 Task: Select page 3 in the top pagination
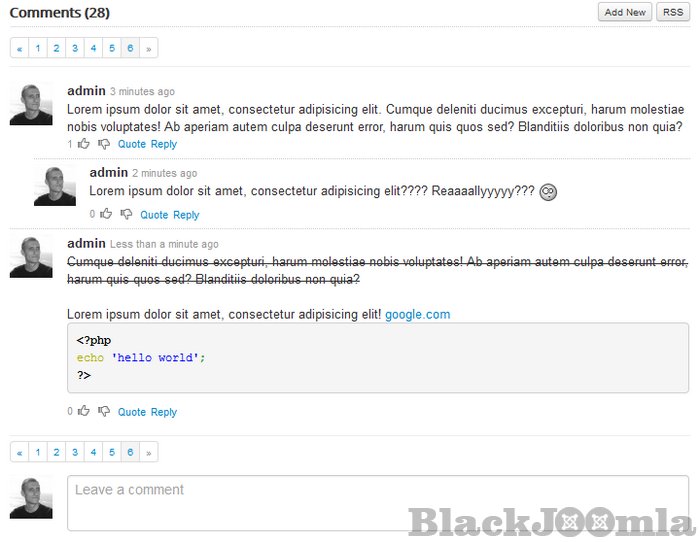[x=75, y=48]
